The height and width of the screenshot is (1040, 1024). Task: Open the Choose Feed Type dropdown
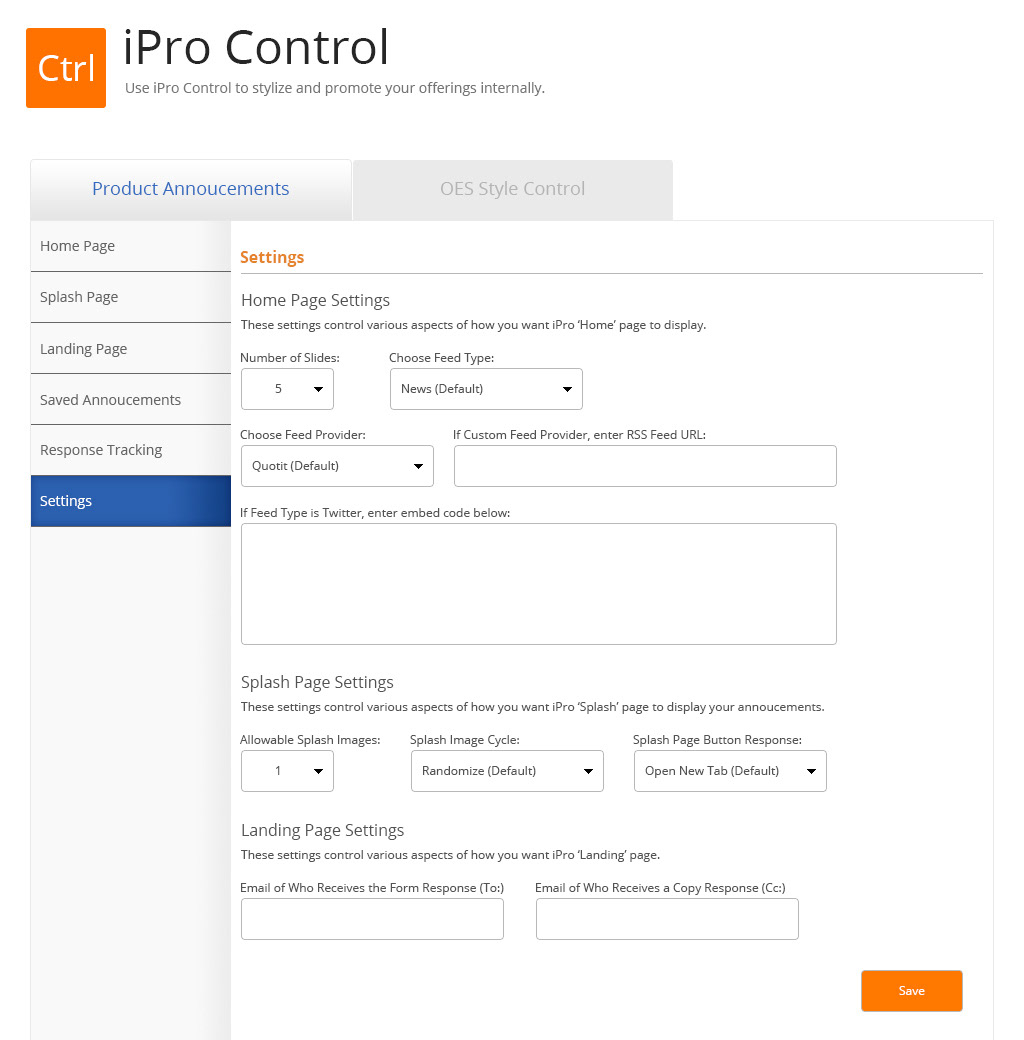486,389
